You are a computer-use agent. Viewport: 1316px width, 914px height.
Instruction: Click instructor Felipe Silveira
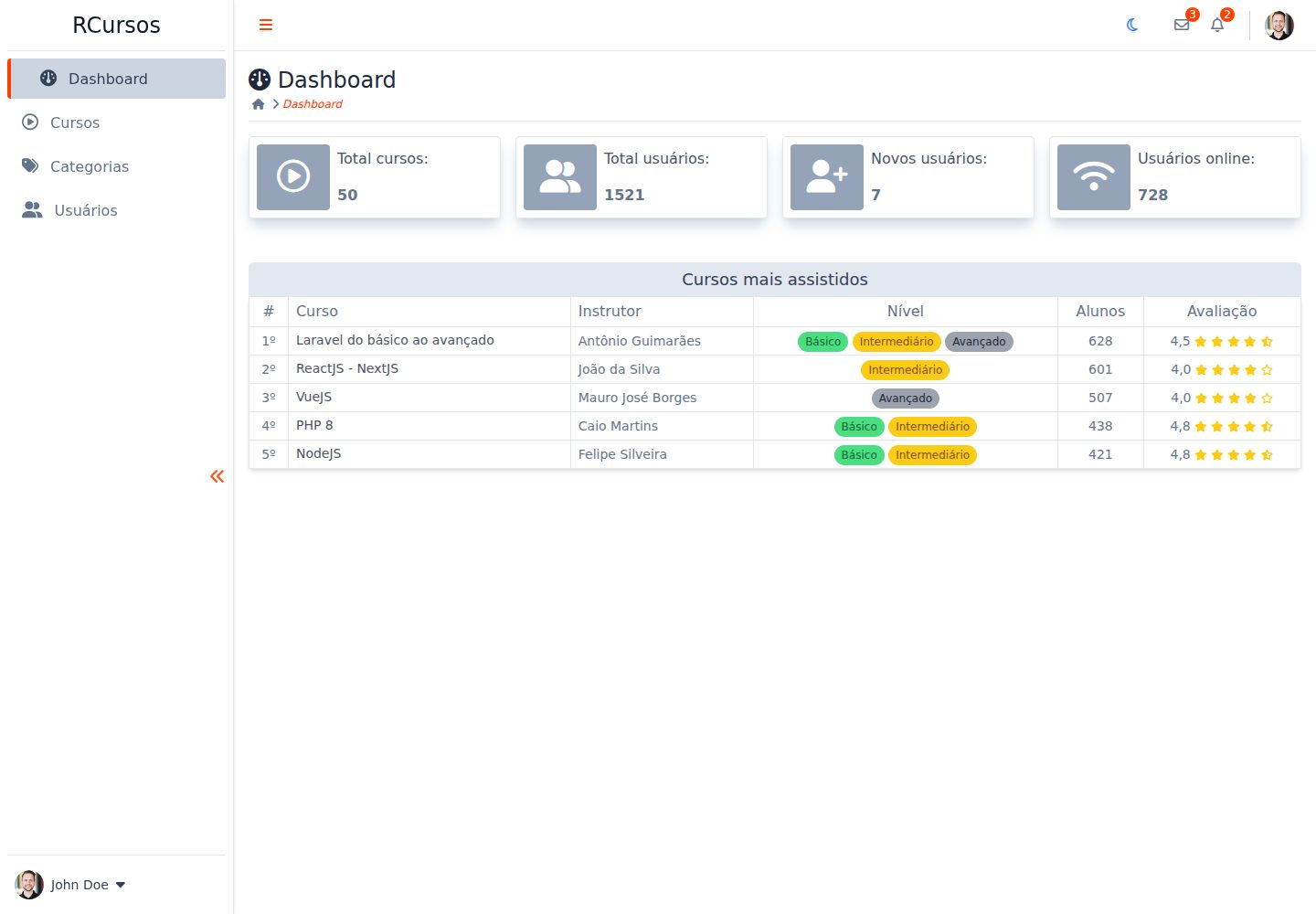click(x=622, y=454)
